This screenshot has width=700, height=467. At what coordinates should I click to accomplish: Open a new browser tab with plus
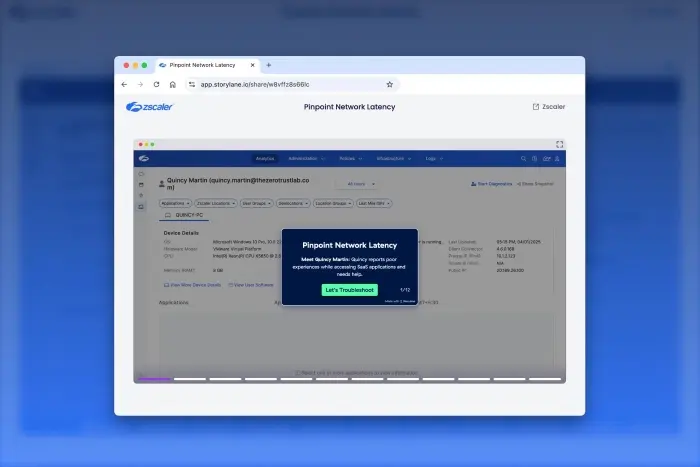[268, 65]
